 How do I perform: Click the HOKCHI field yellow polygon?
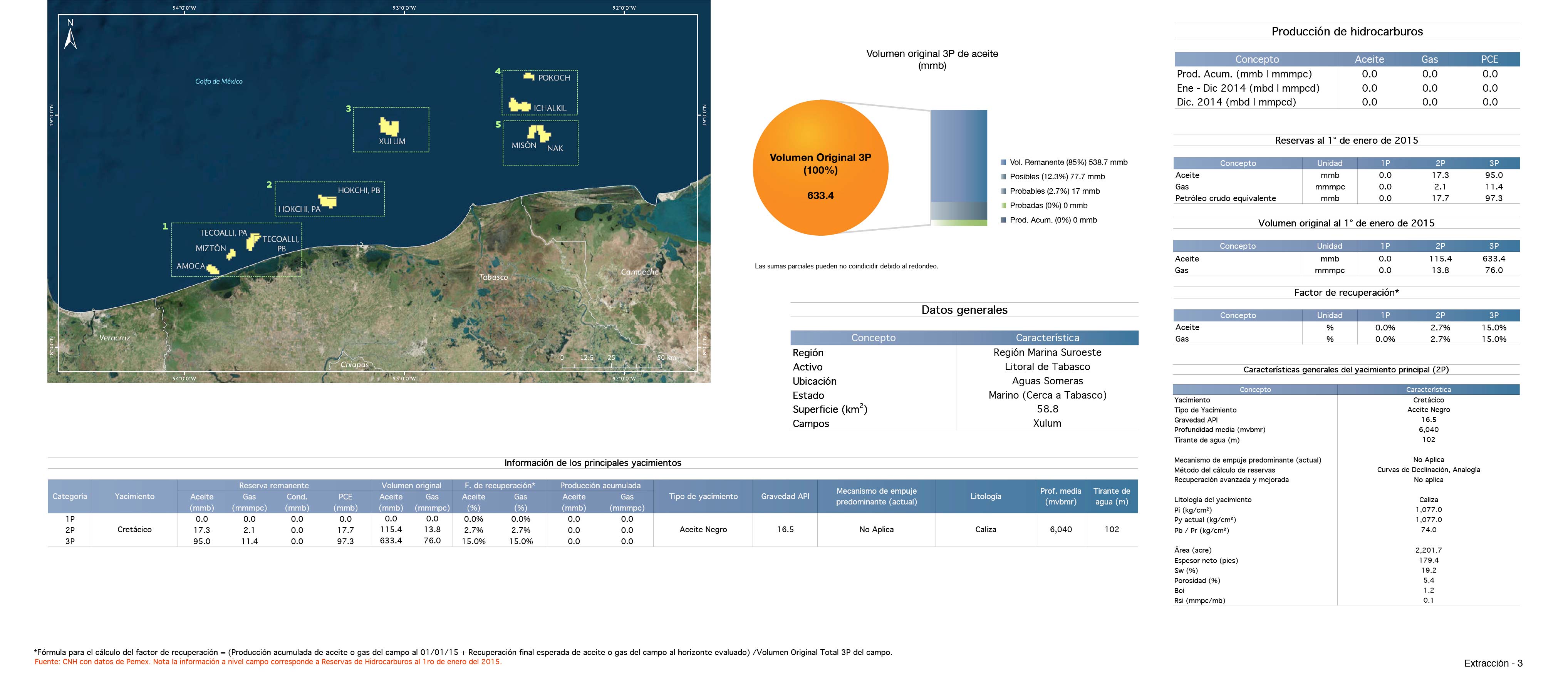click(327, 201)
